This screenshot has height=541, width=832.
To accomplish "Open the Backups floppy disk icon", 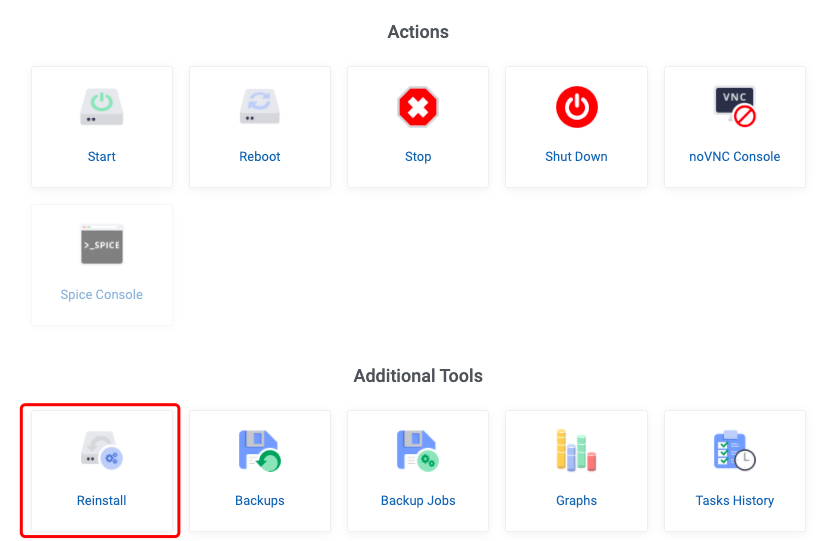I will pyautogui.click(x=259, y=450).
